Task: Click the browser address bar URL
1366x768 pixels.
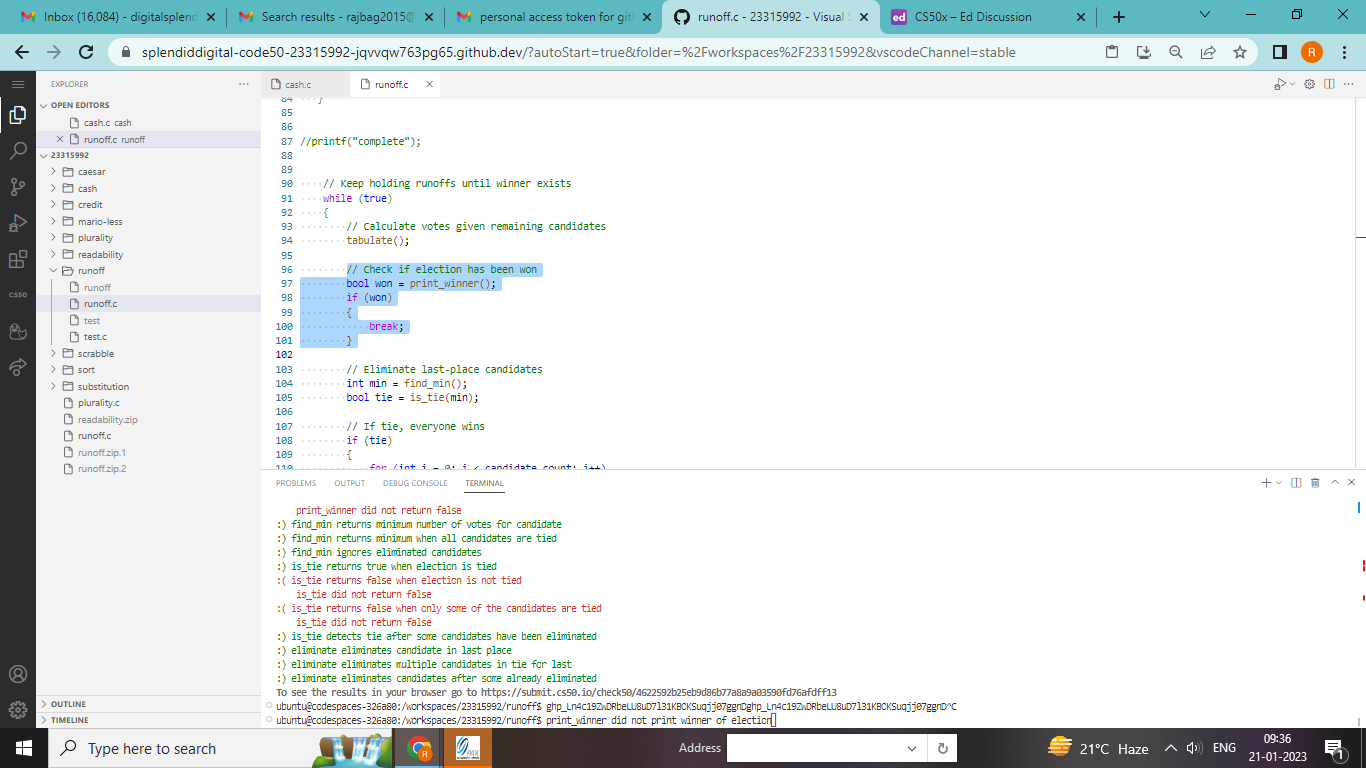Action: point(579,52)
